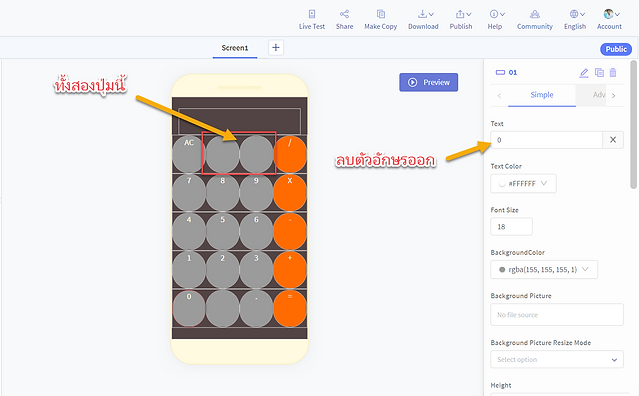The height and width of the screenshot is (396, 639).
Task: Open the Community page
Action: (x=535, y=20)
